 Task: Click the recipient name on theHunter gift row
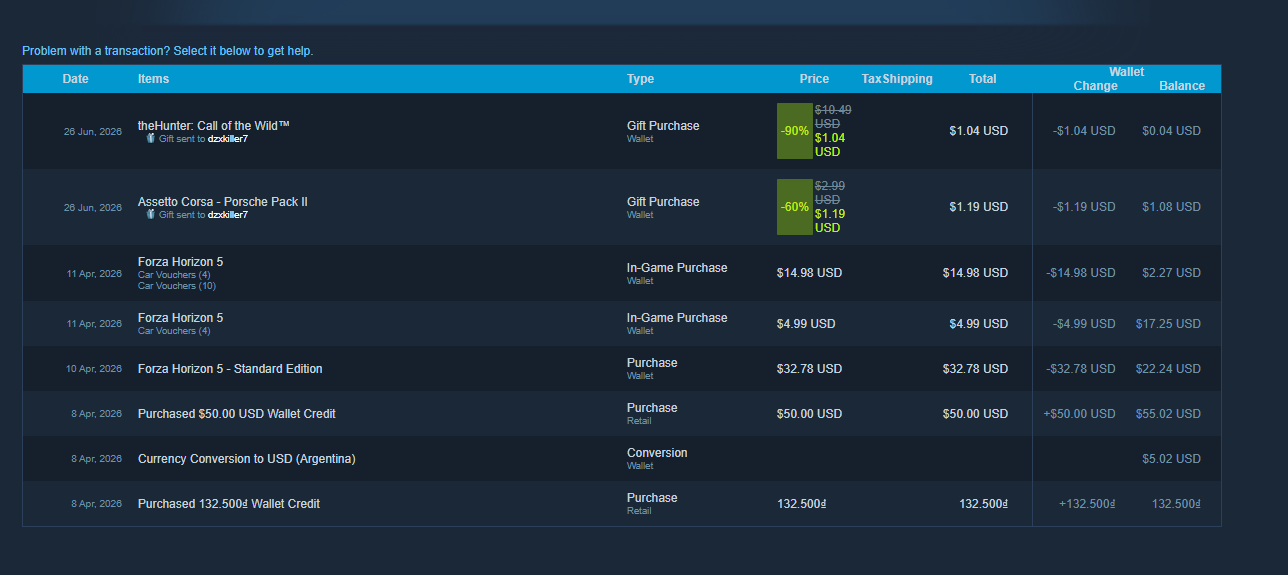click(x=228, y=139)
